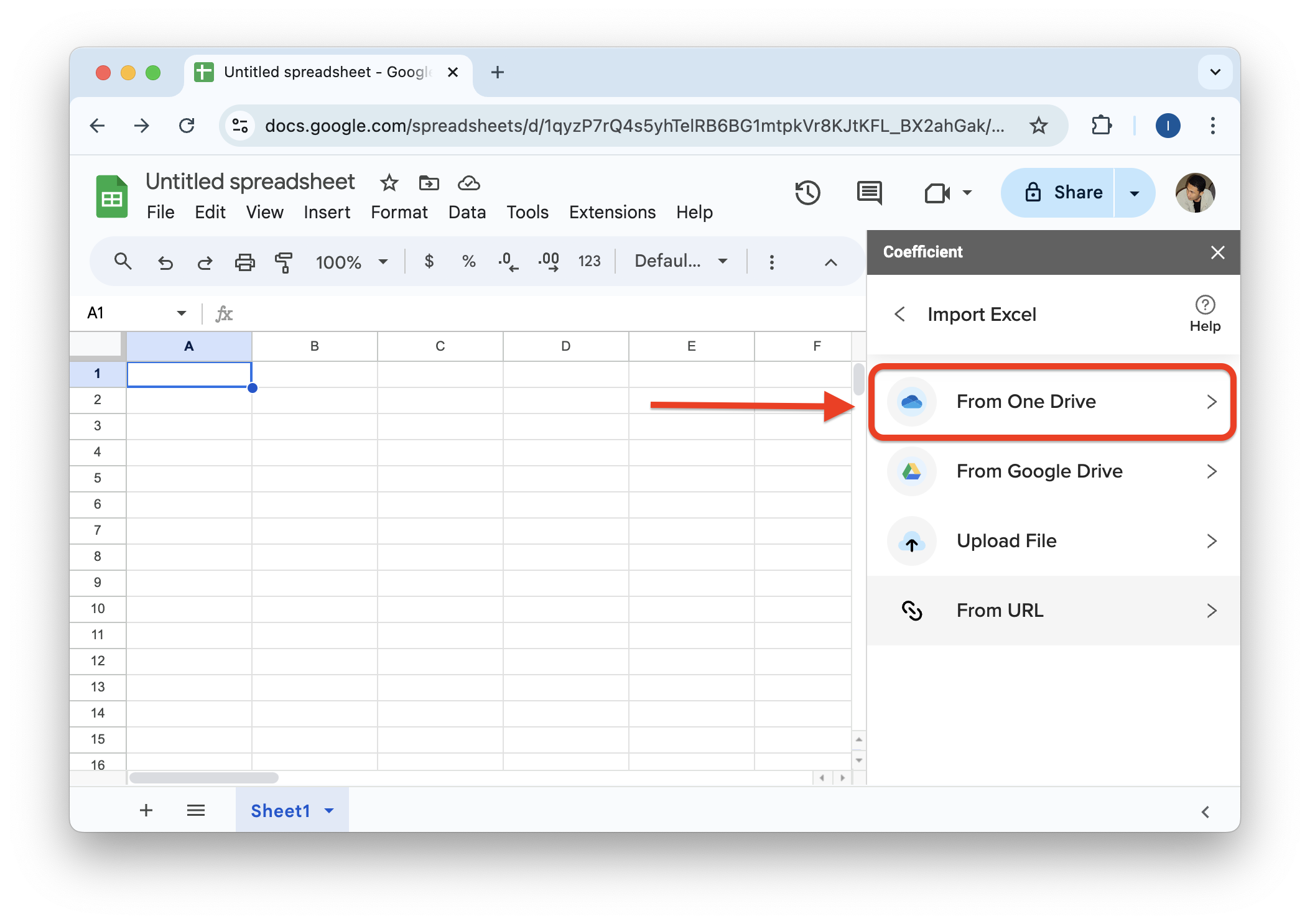
Task: Star the Untitled spreadsheet document
Action: (389, 183)
